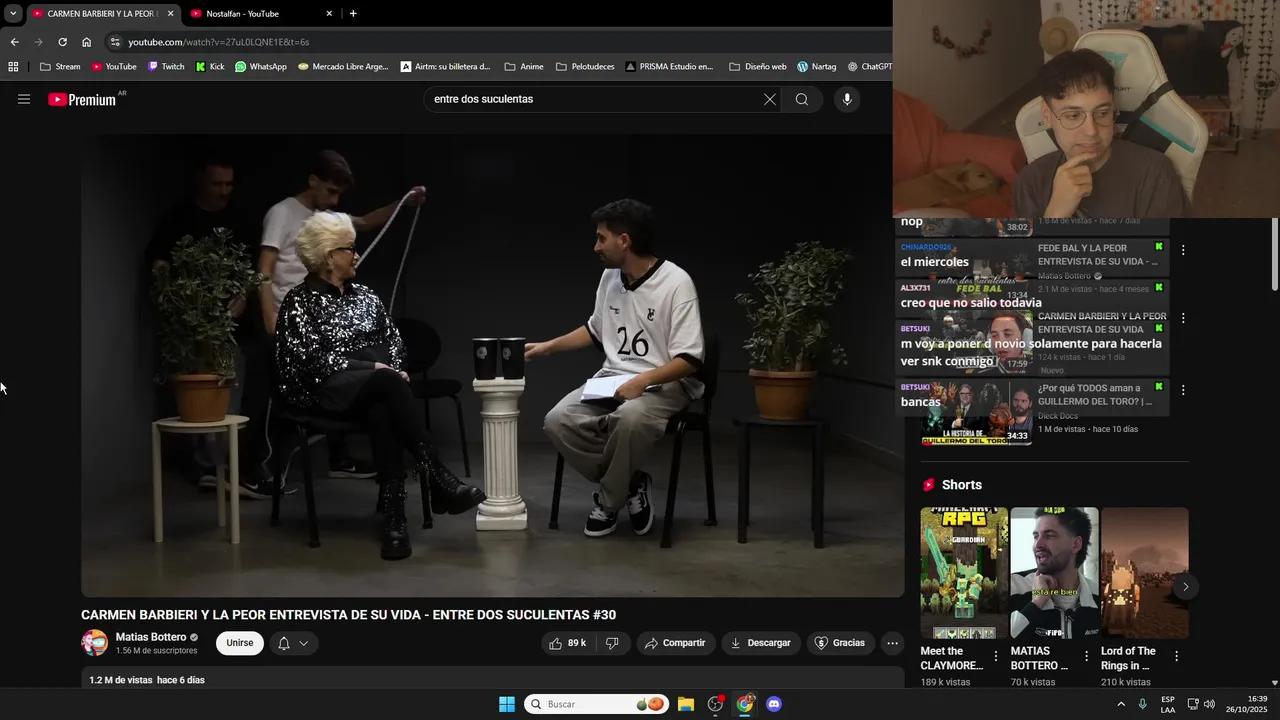Click the Gracias thanks button

coord(840,643)
